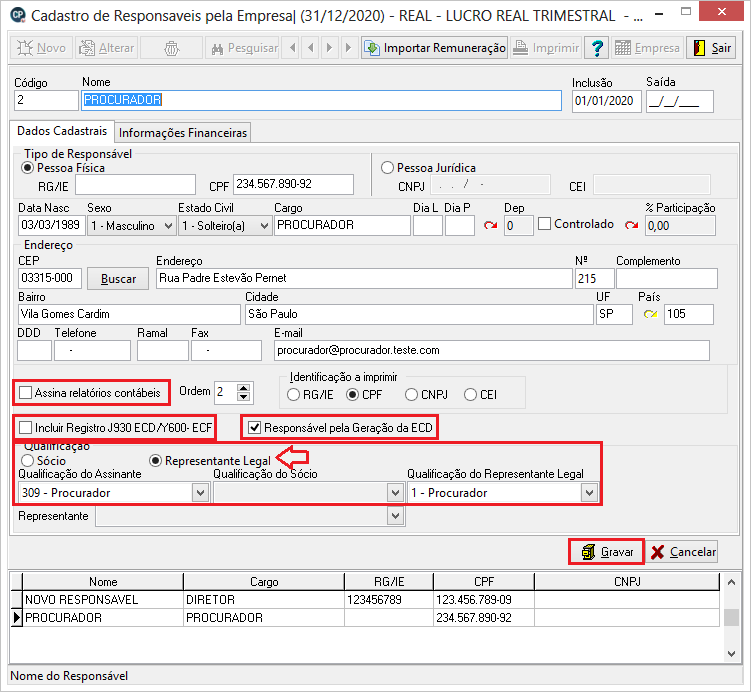Click the Saída date field

point(680,102)
